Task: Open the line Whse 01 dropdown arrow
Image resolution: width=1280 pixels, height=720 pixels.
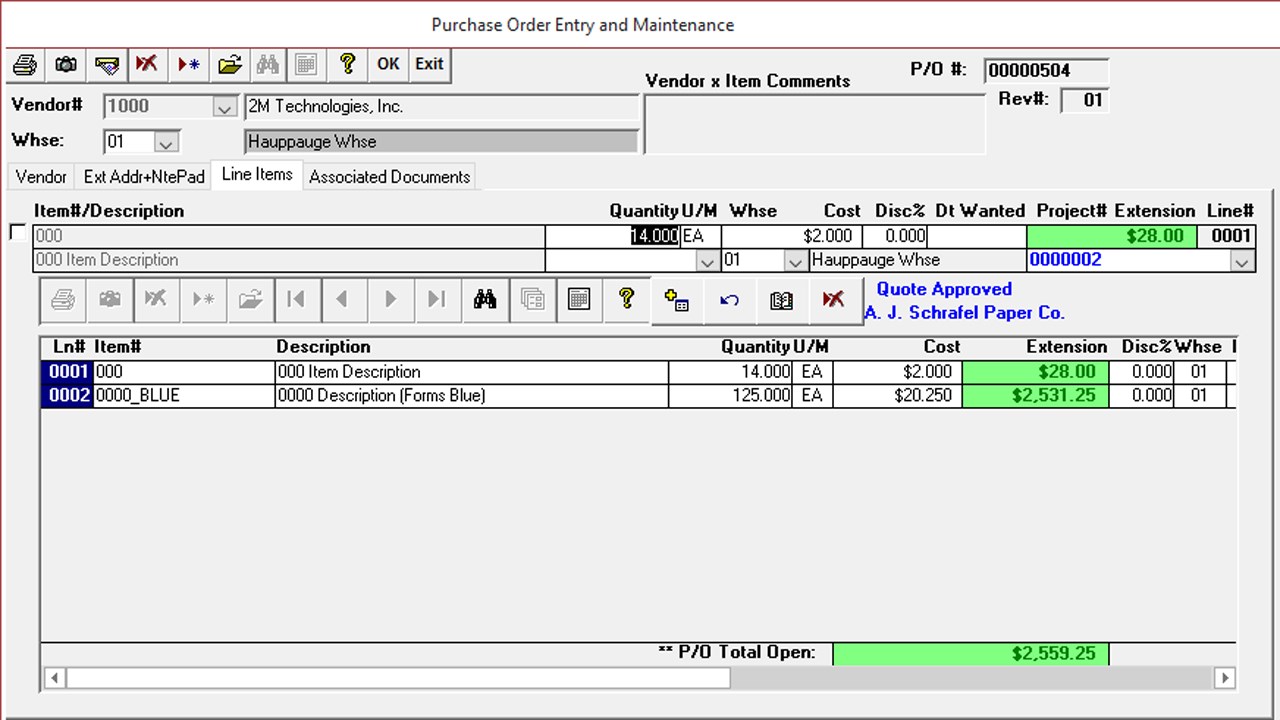Action: (796, 261)
